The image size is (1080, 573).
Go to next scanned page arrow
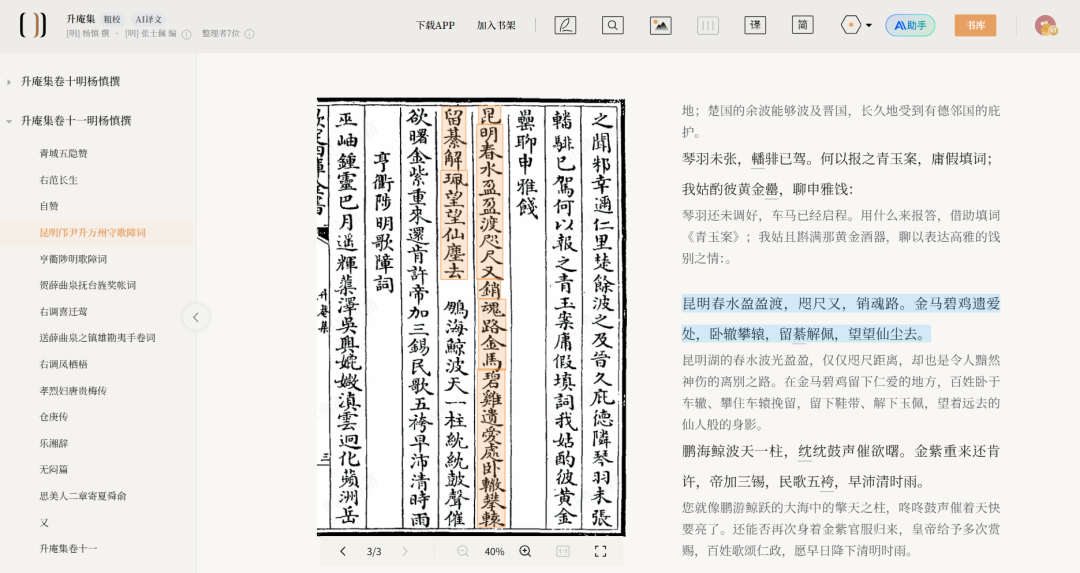(x=405, y=551)
